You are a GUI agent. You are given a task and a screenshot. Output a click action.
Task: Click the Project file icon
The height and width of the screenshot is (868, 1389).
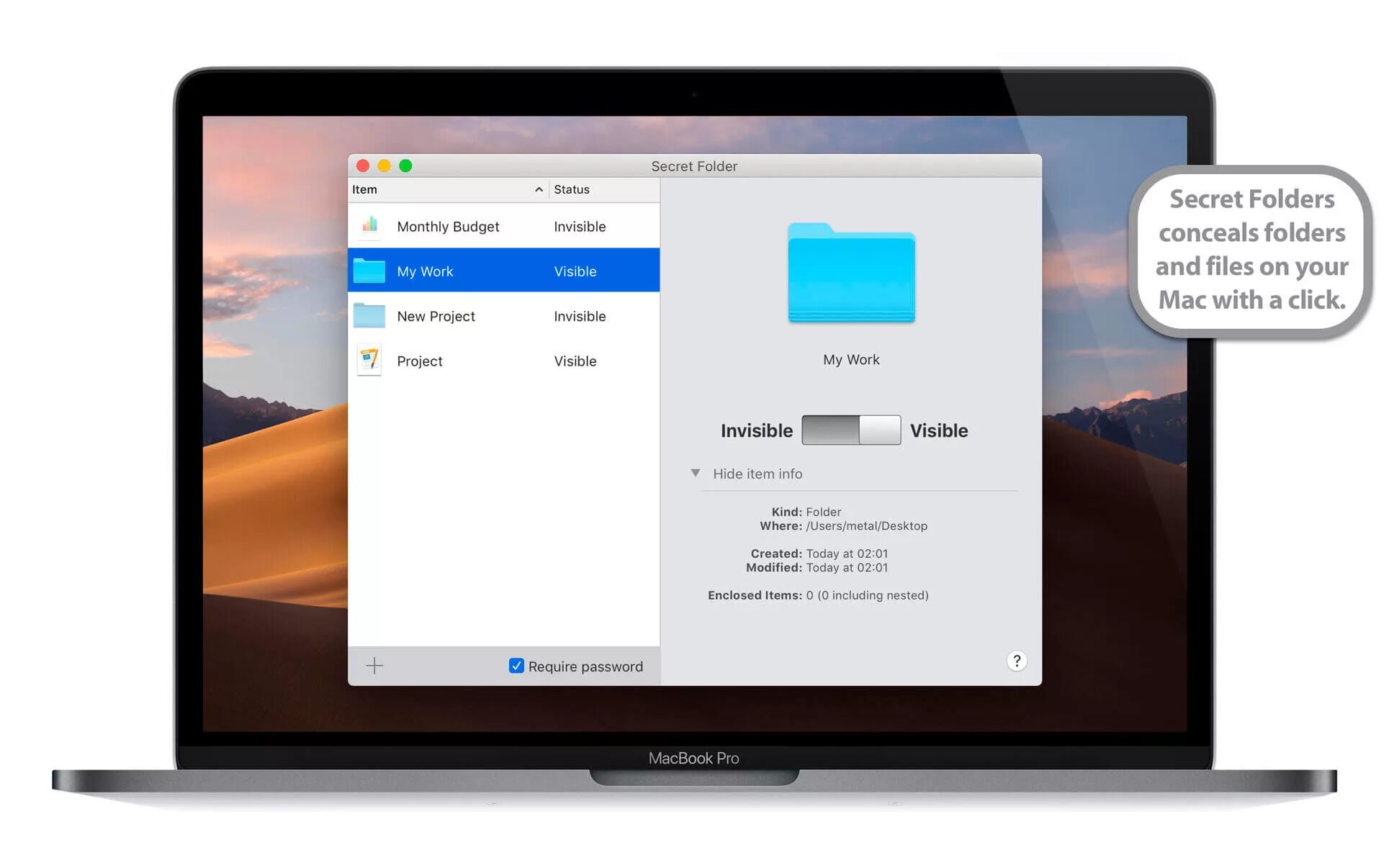pos(370,360)
